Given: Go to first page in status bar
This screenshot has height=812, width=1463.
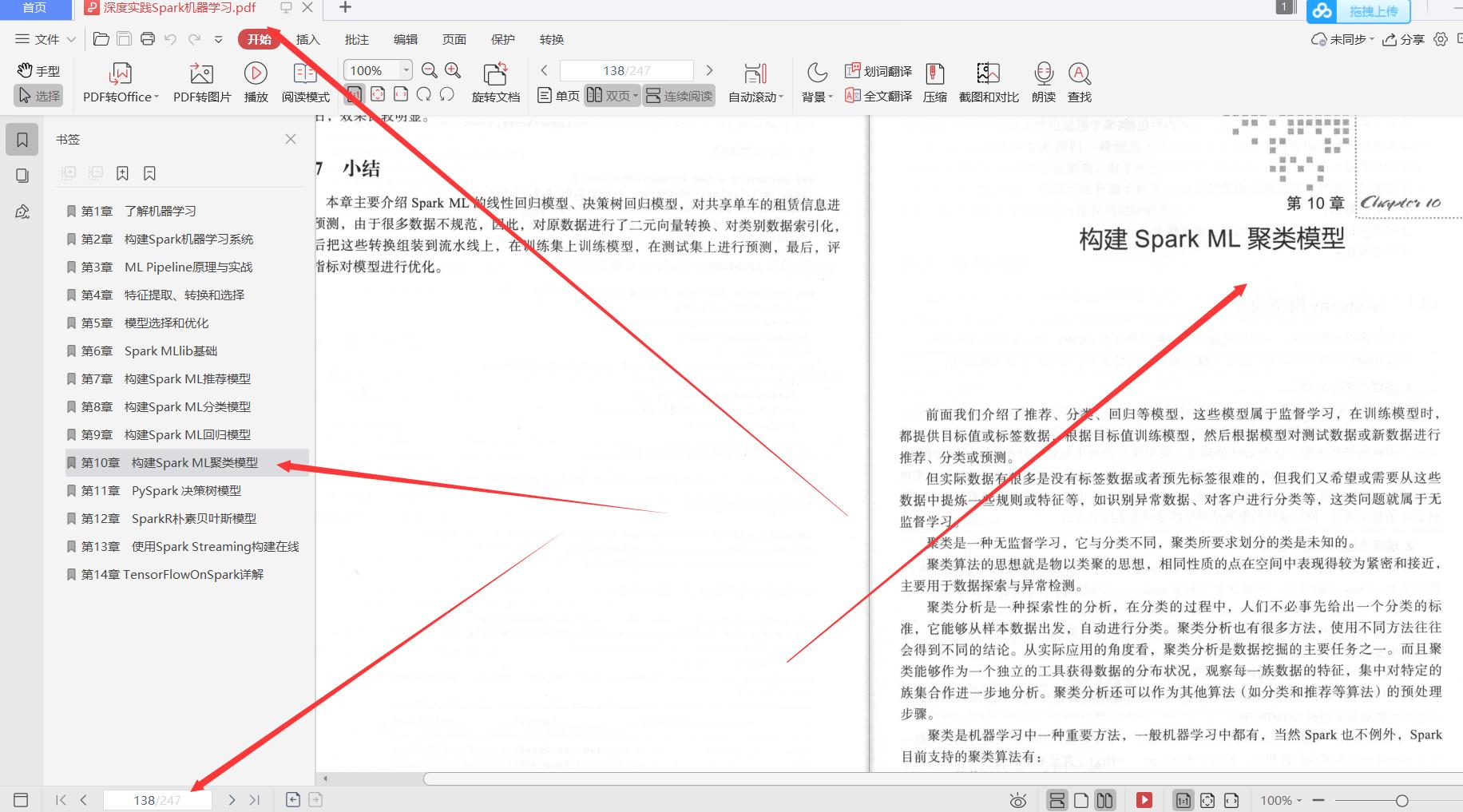Looking at the screenshot, I should 61,799.
